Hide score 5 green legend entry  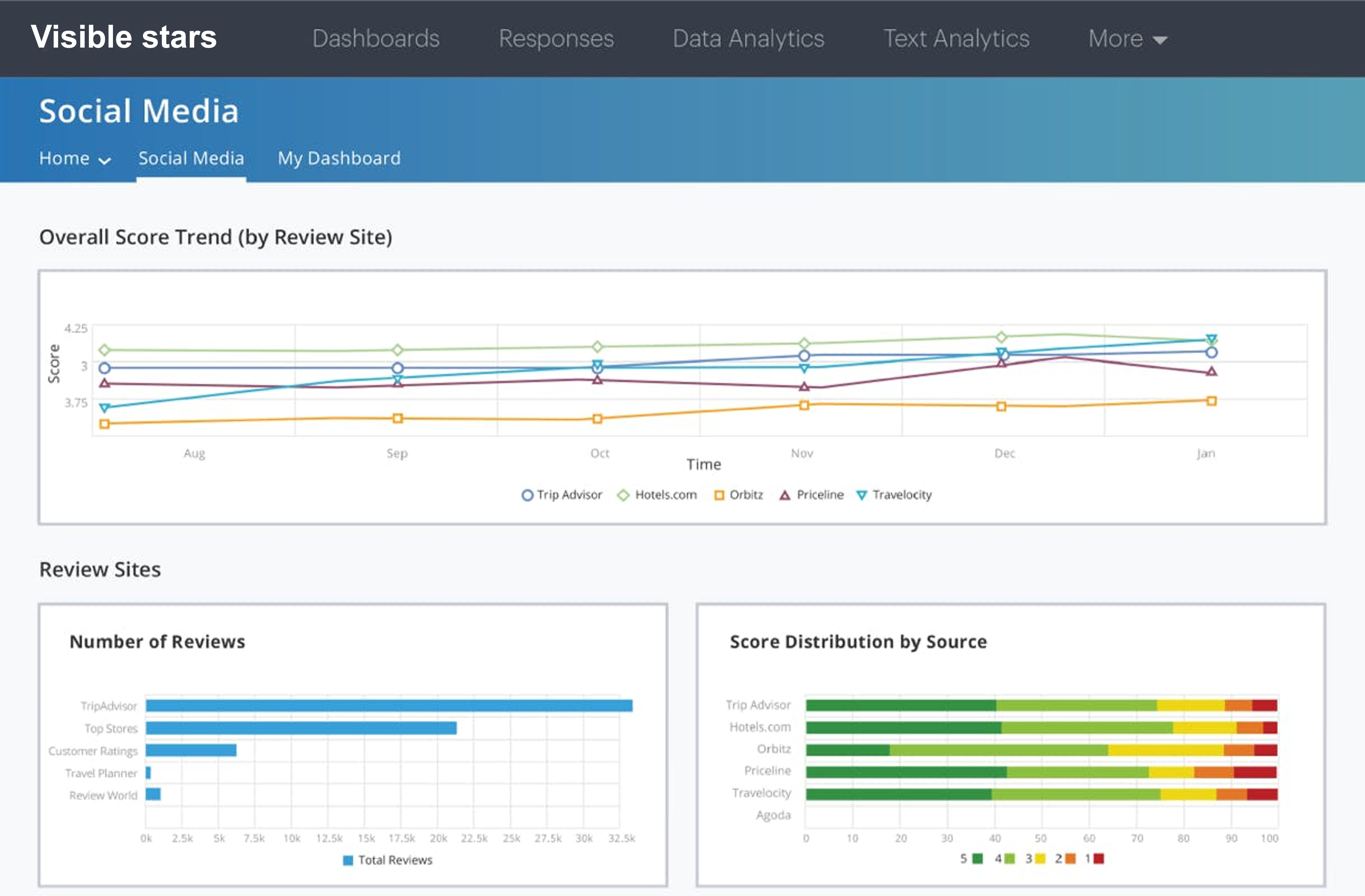pyautogui.click(x=977, y=859)
